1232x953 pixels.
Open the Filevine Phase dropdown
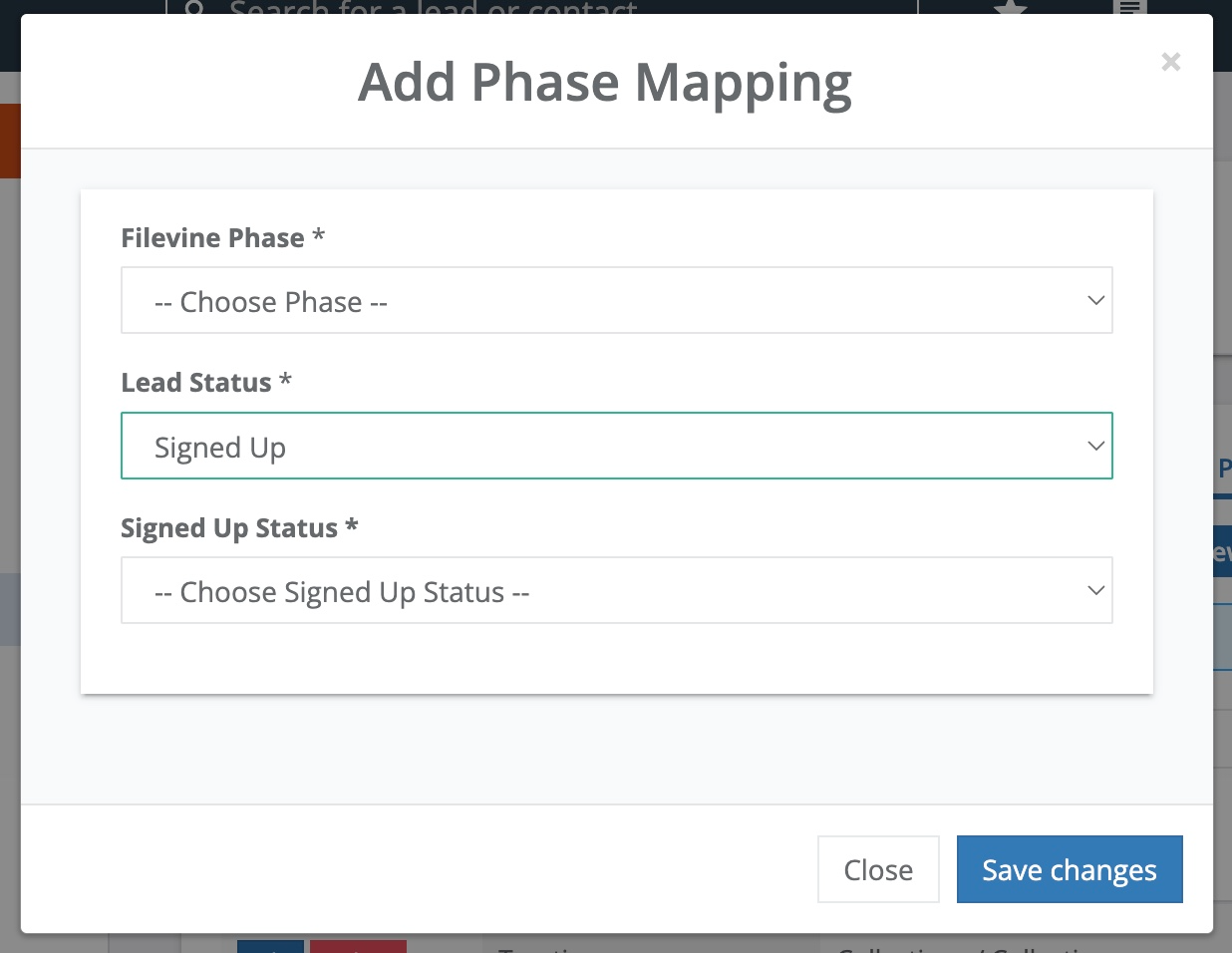coord(616,300)
